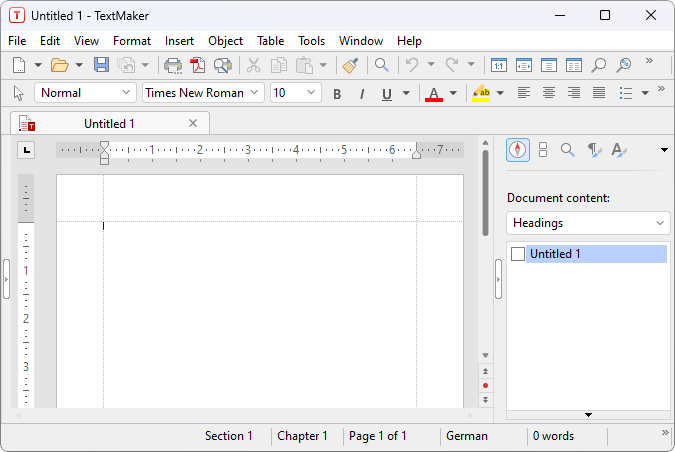Toggle bulleted list formatting
This screenshot has height=452, width=675.
[625, 93]
